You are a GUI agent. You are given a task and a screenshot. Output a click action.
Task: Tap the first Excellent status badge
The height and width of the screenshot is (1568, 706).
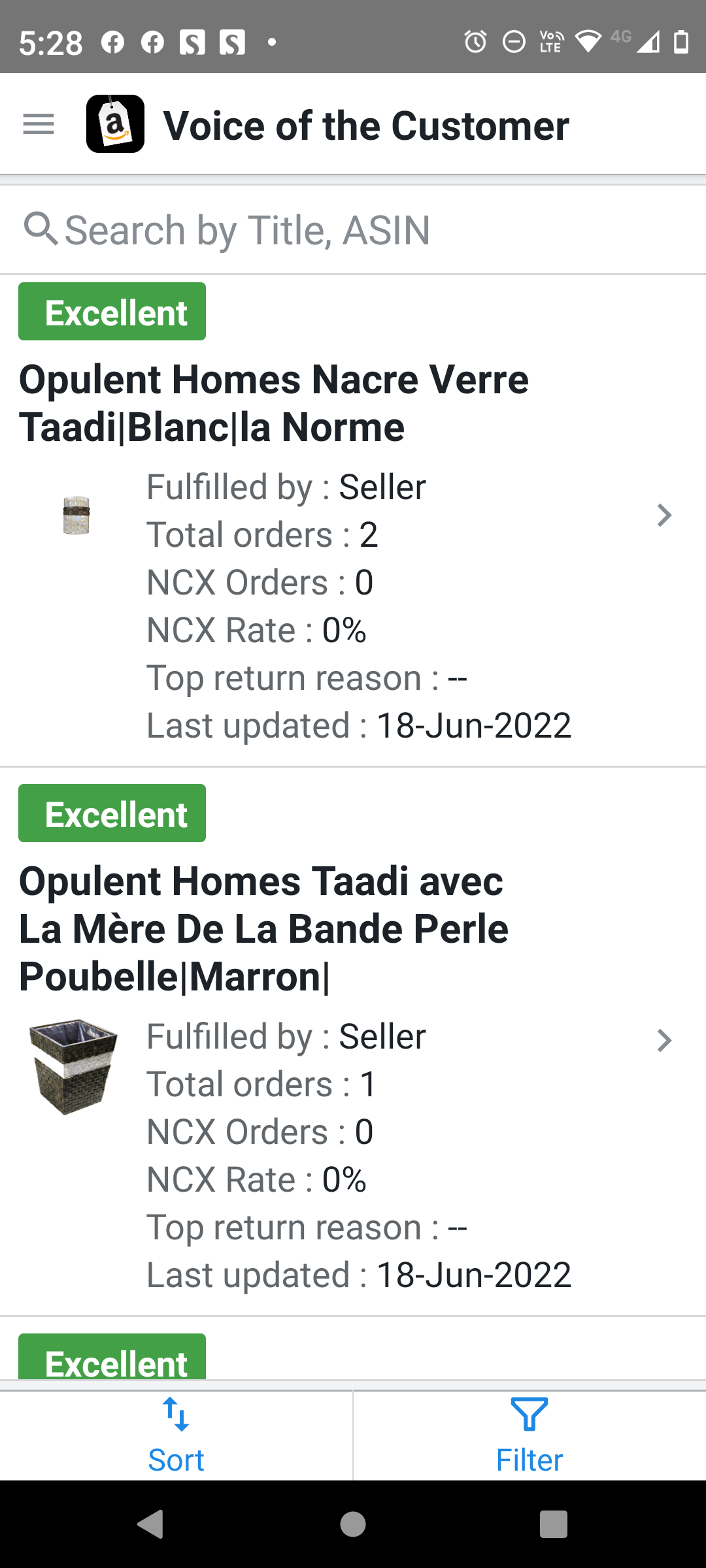(x=112, y=312)
